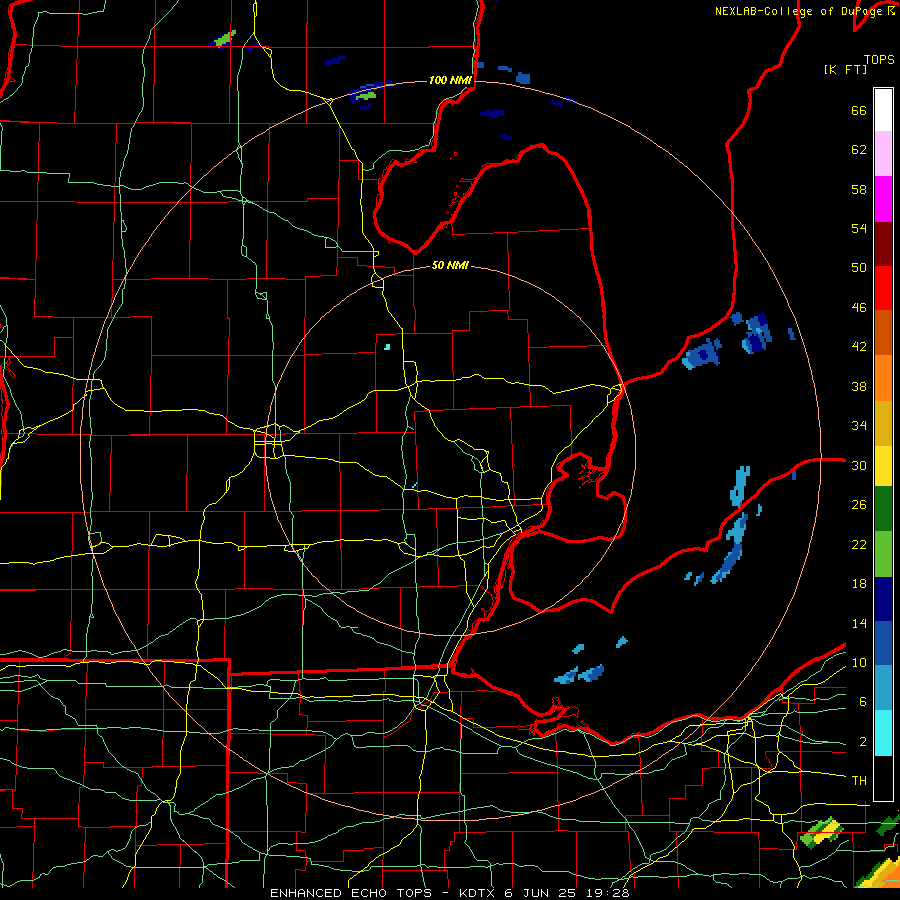Screen dimensions: 900x900
Task: Click the '50 NMI' range ring label
Action: click(450, 265)
